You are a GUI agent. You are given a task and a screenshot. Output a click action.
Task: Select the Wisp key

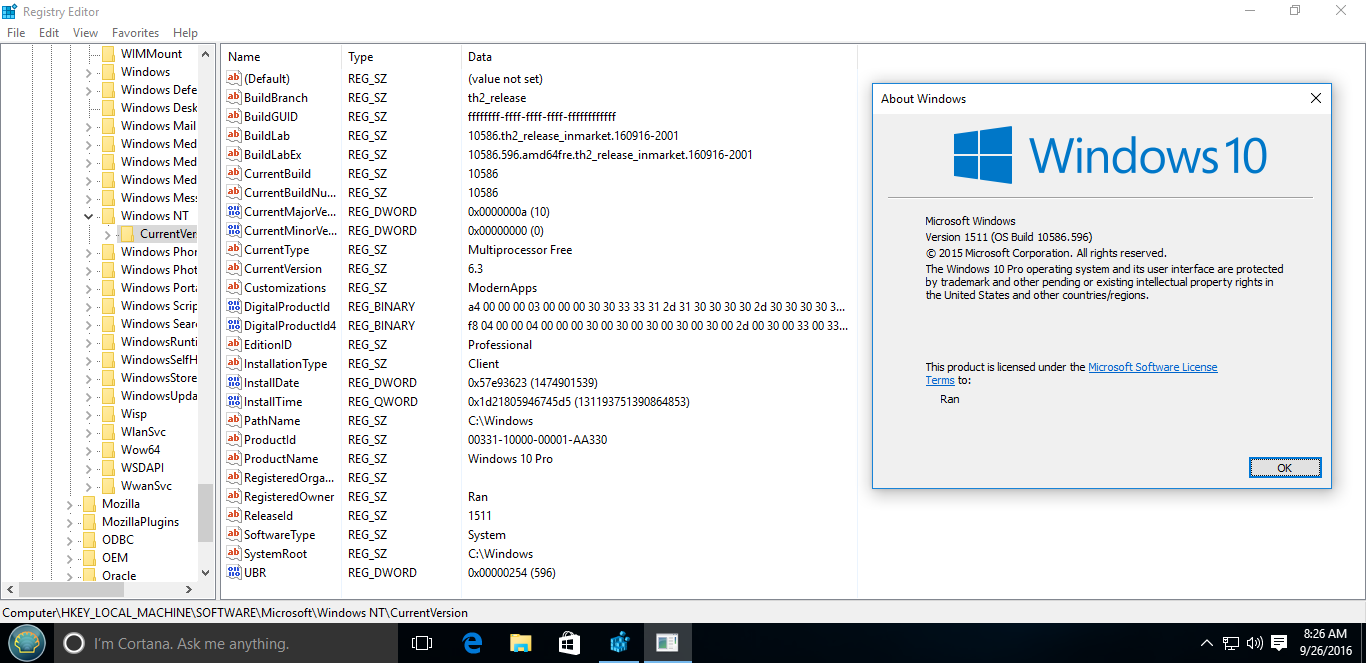(134, 414)
